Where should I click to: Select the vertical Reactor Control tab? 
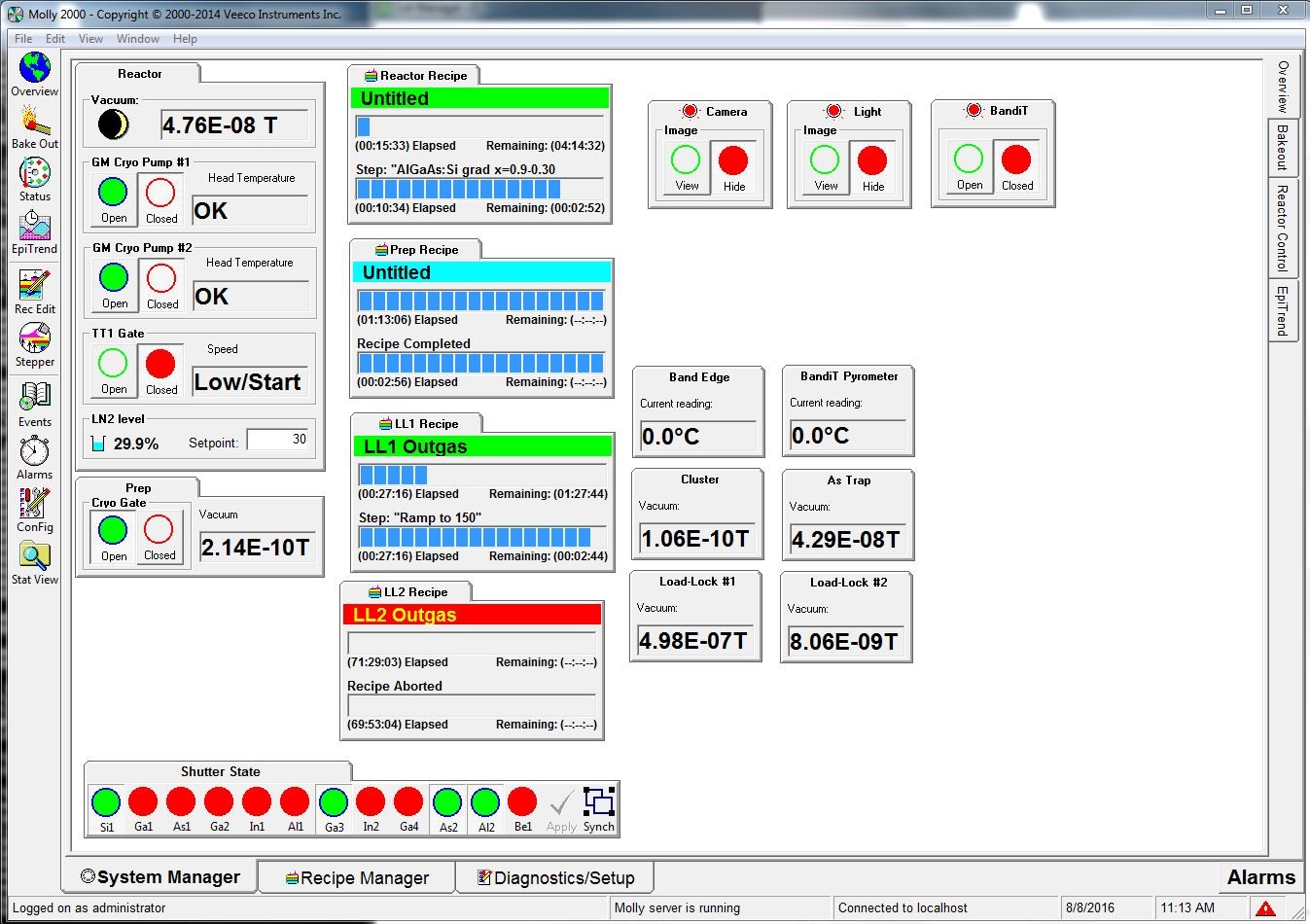1282,228
